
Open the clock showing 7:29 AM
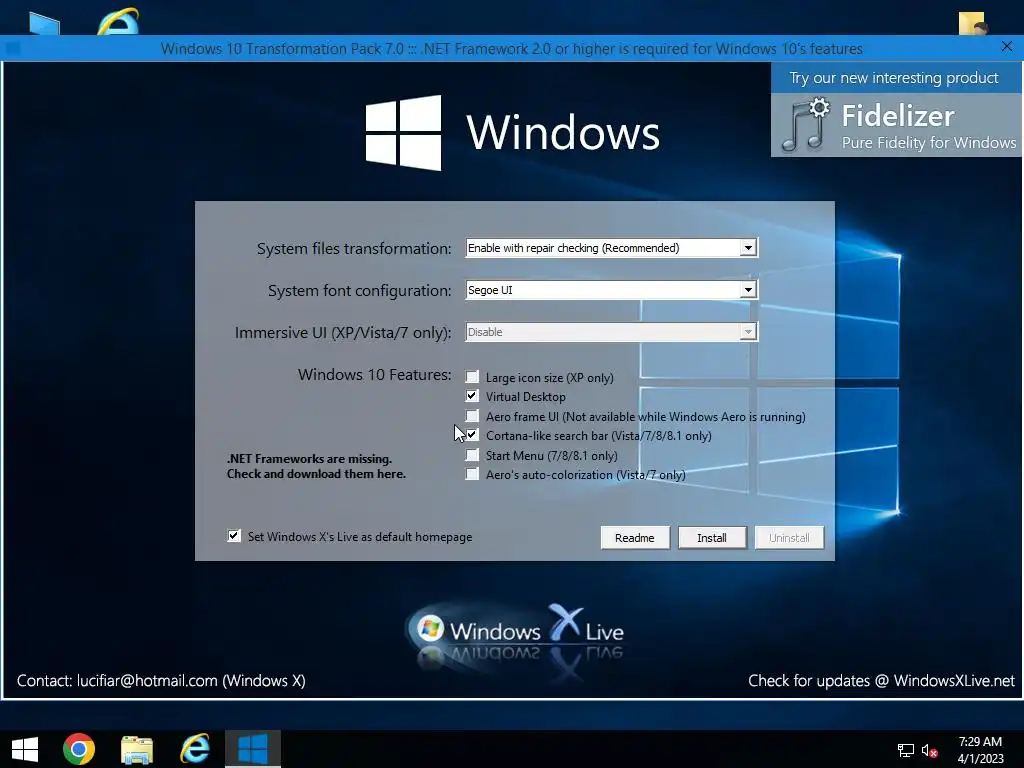[980, 750]
